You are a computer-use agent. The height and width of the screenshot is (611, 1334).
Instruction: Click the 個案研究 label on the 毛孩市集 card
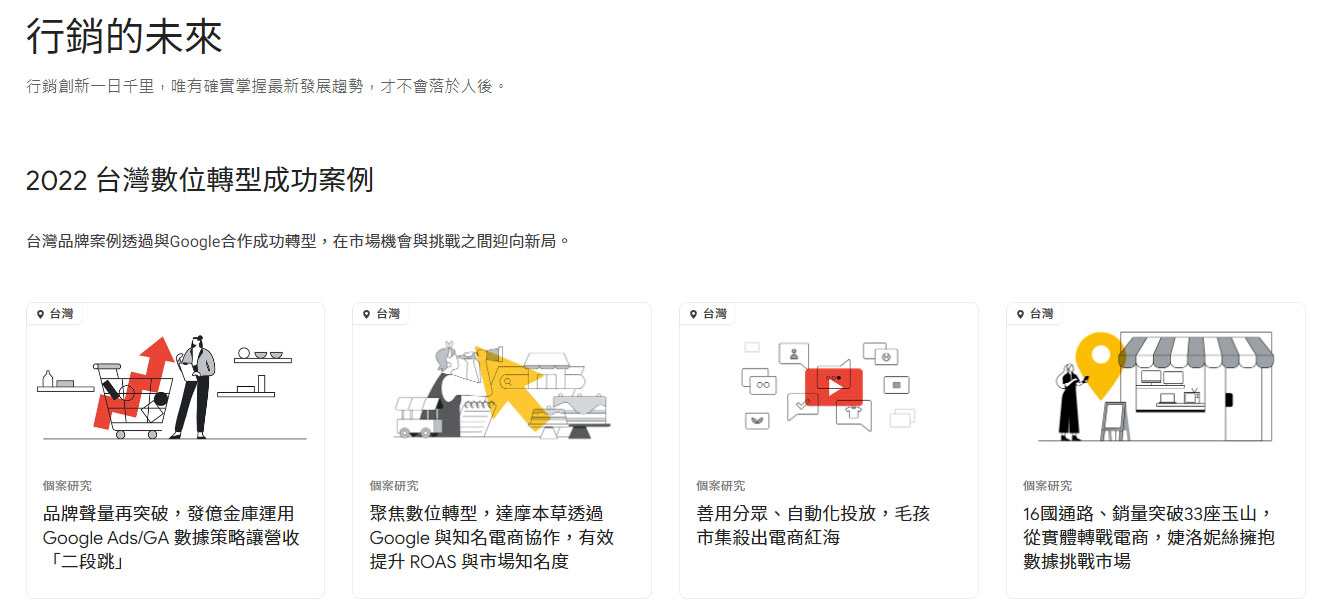click(x=721, y=486)
